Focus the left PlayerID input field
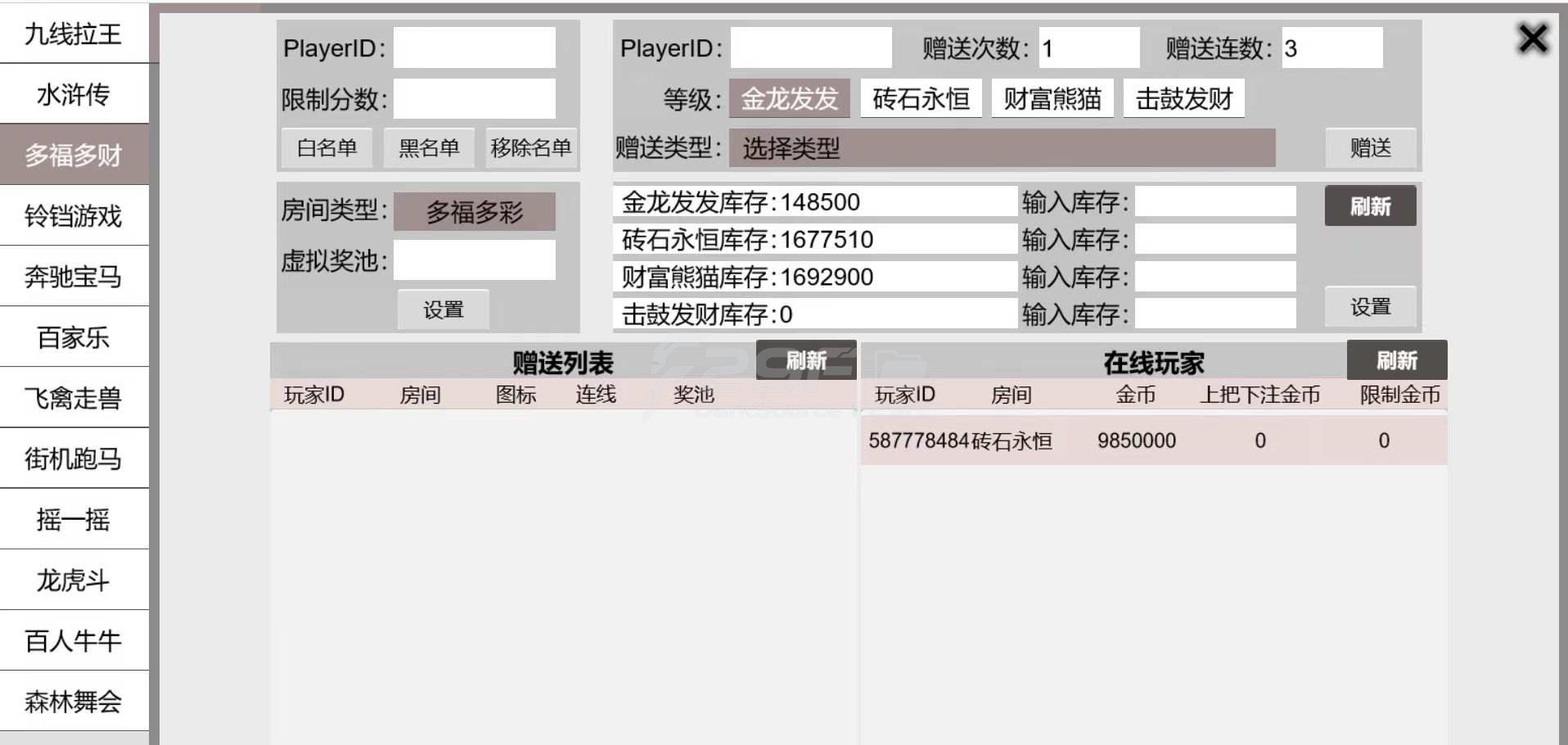The image size is (1568, 745). (475, 48)
